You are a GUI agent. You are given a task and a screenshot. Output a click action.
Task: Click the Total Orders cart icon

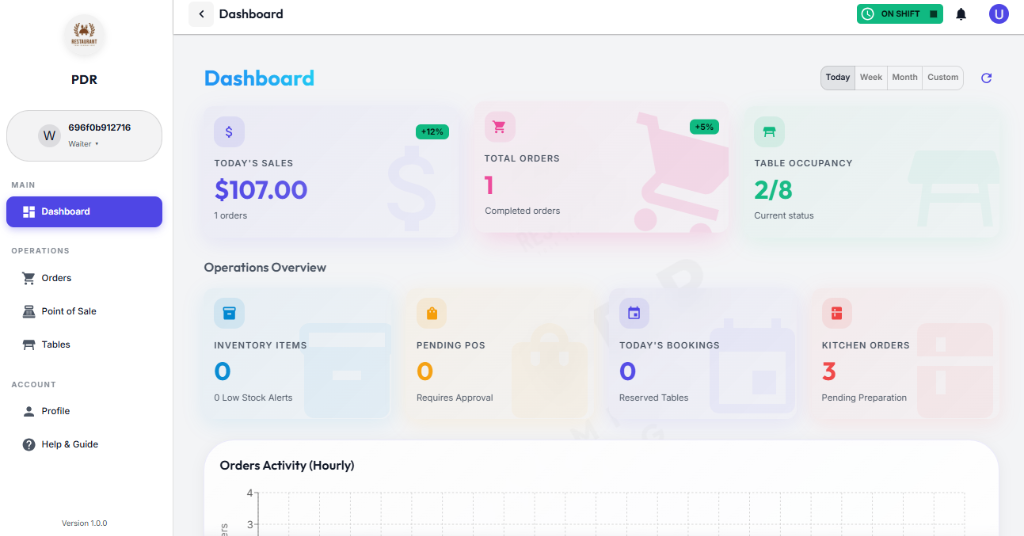500,127
